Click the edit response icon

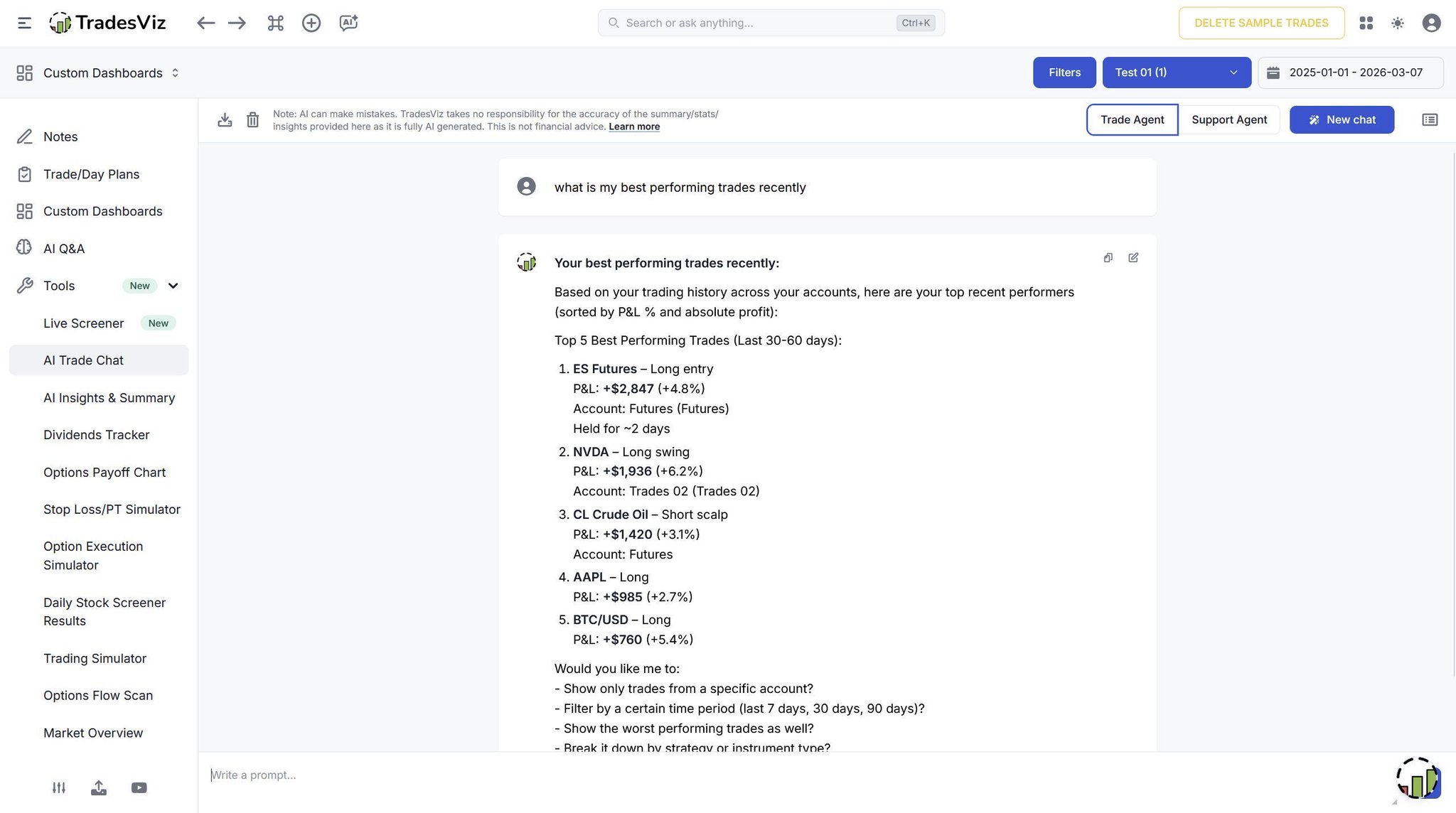point(1133,258)
